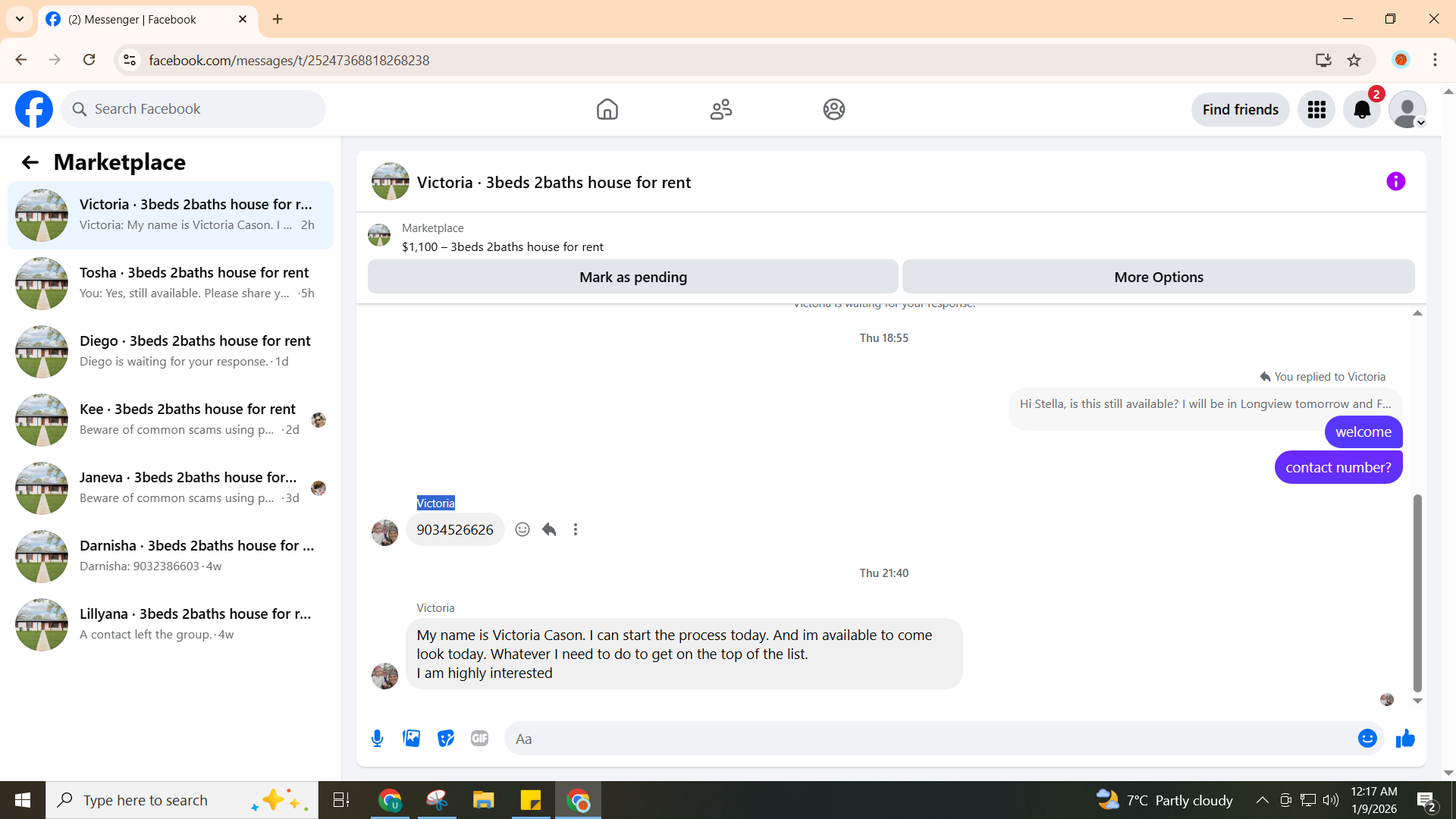Open Darnisha conversation in chat list

[171, 556]
